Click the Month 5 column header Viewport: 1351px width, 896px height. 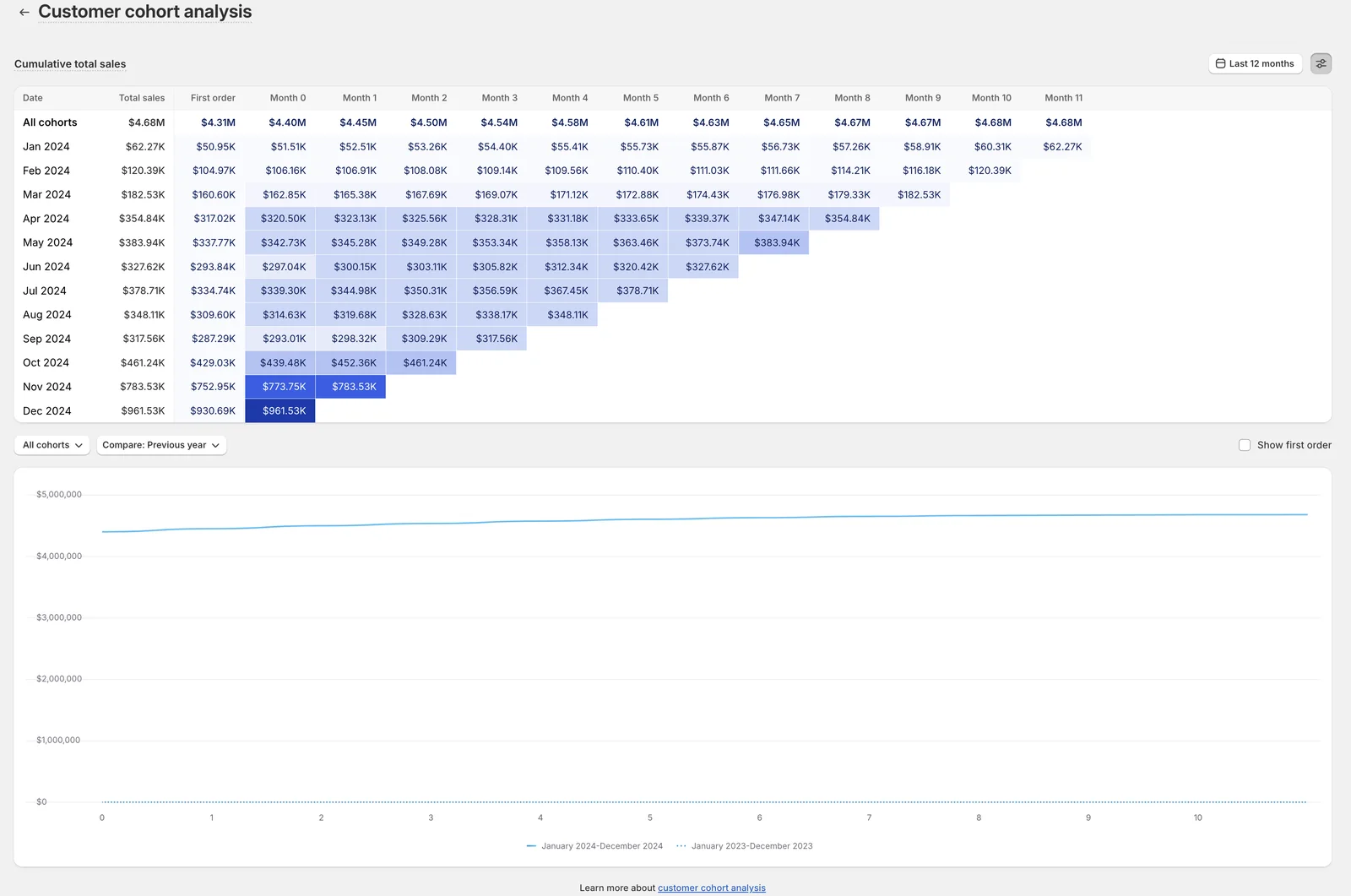pyautogui.click(x=641, y=98)
